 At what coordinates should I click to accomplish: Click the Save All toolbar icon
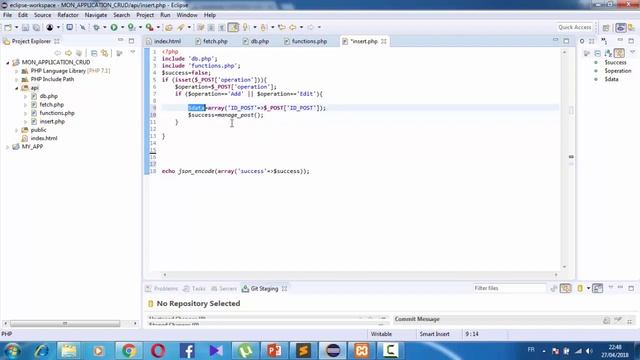pos(36,27)
